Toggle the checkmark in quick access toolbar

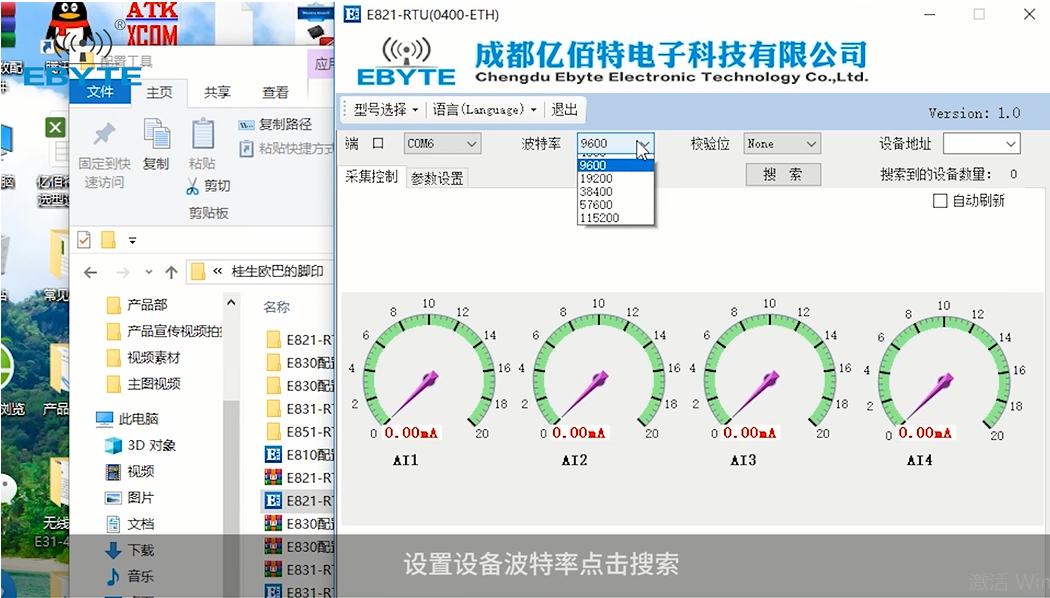tap(84, 239)
